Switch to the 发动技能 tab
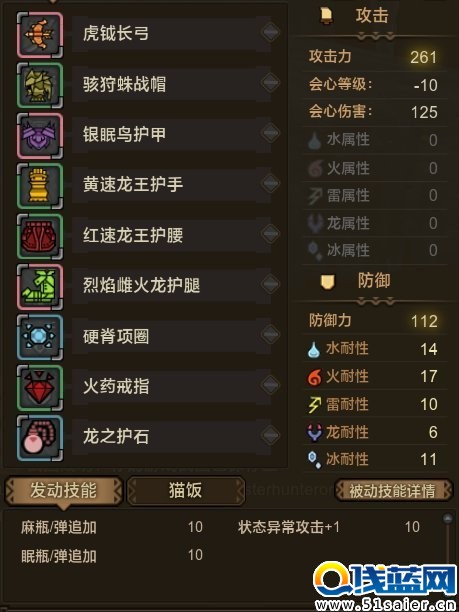The height and width of the screenshot is (612, 459). [63, 490]
